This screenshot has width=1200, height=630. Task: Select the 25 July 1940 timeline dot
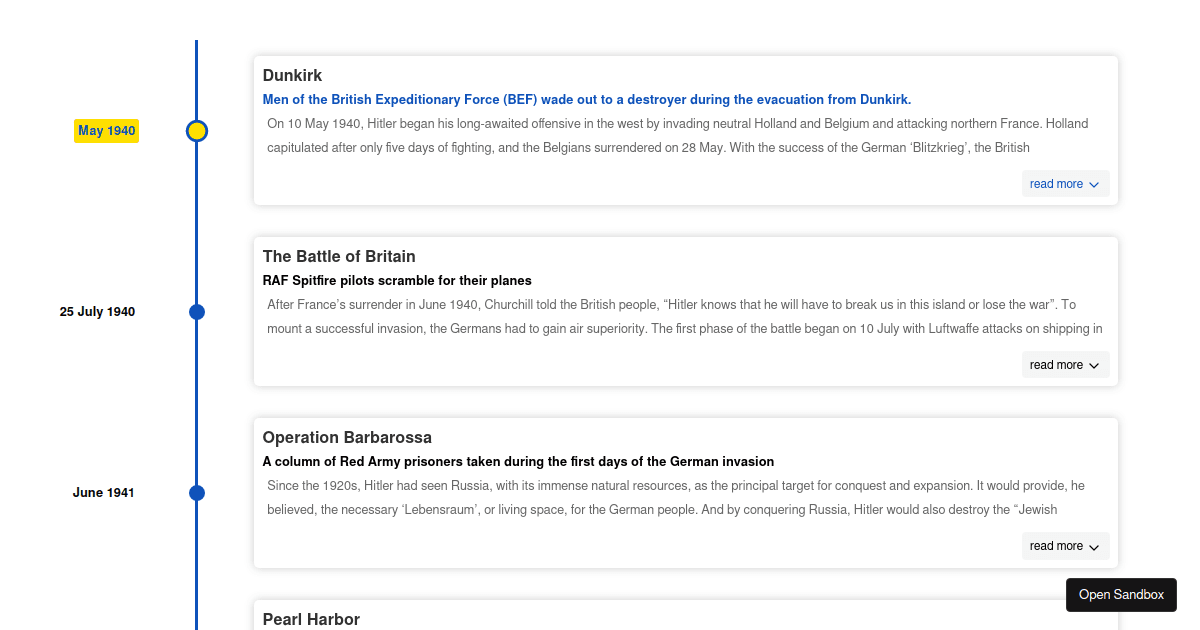click(x=197, y=312)
